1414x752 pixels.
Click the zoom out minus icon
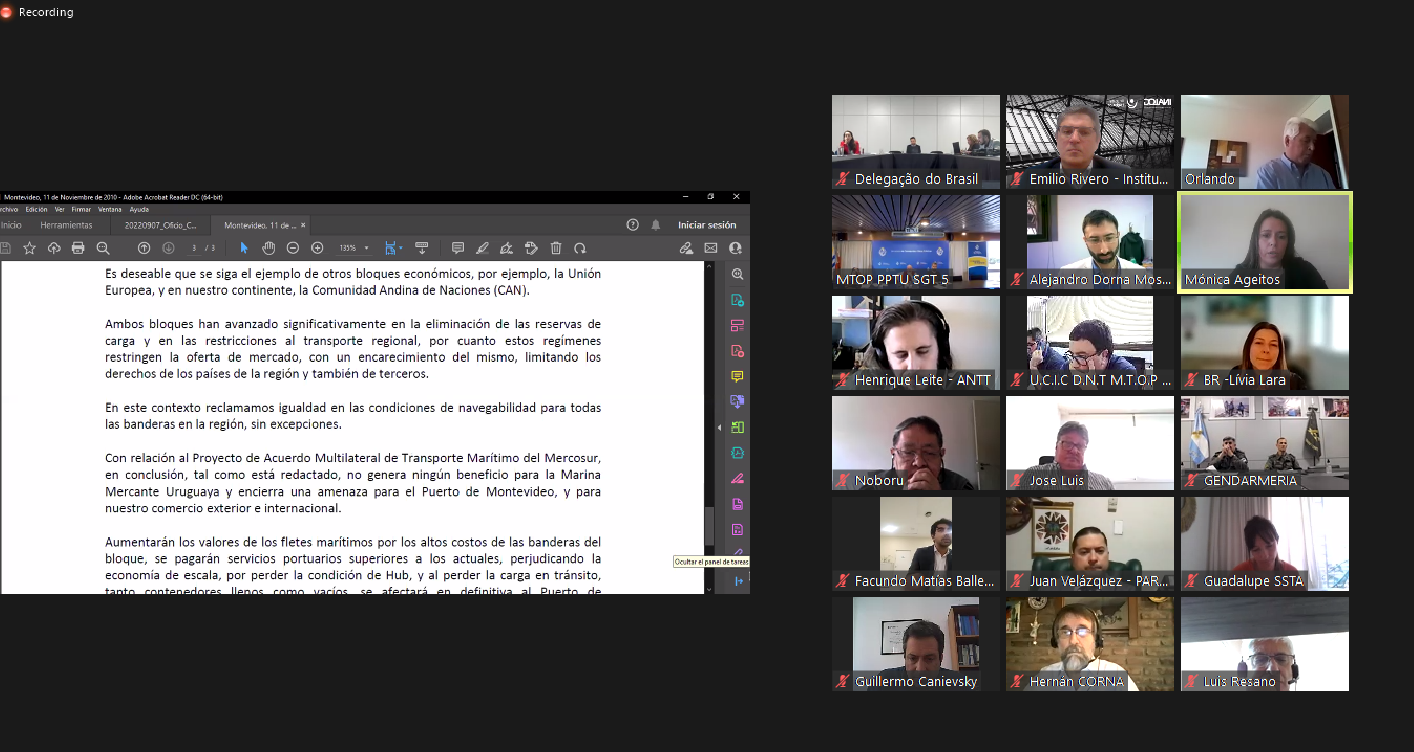tap(293, 248)
